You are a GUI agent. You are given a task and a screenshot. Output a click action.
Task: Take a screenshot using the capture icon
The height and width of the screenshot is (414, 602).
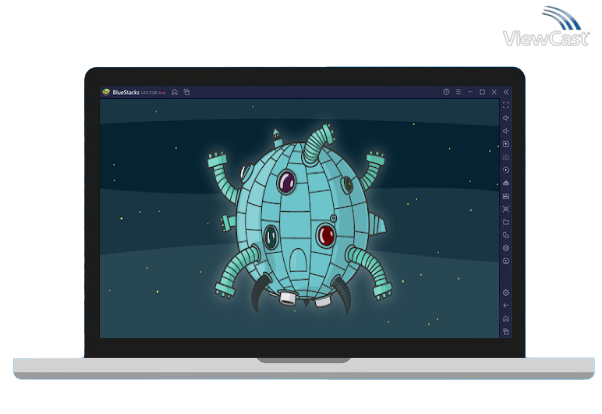pyautogui.click(x=506, y=209)
